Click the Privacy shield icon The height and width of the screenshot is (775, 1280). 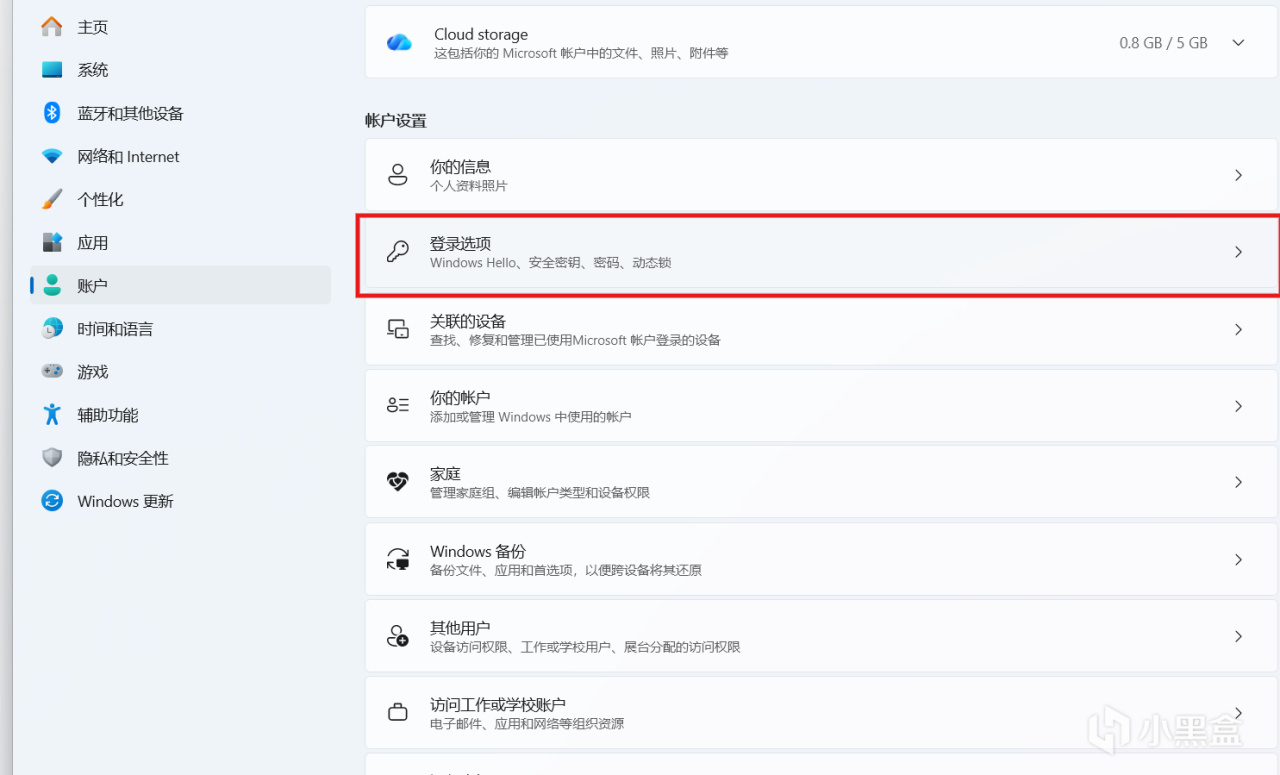(52, 457)
